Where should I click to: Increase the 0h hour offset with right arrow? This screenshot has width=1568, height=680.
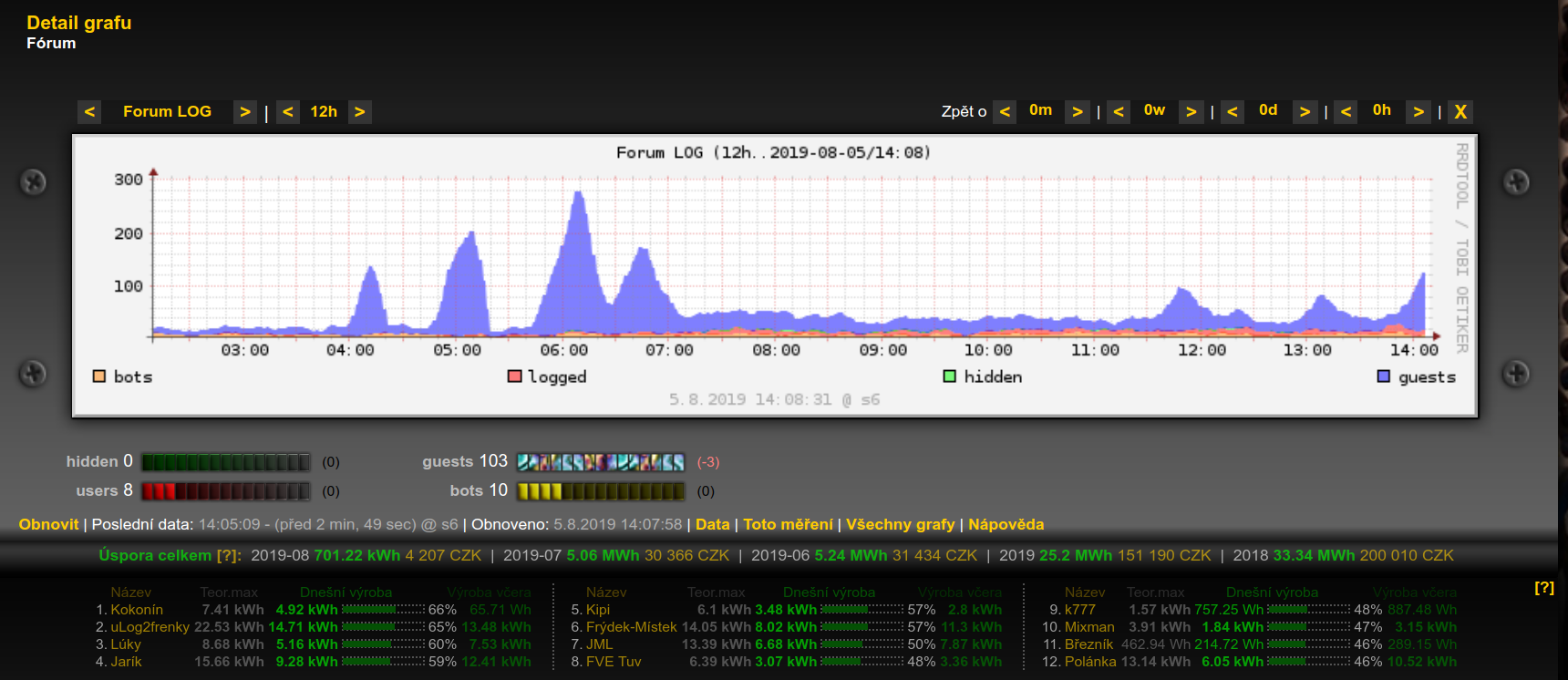(x=1418, y=112)
